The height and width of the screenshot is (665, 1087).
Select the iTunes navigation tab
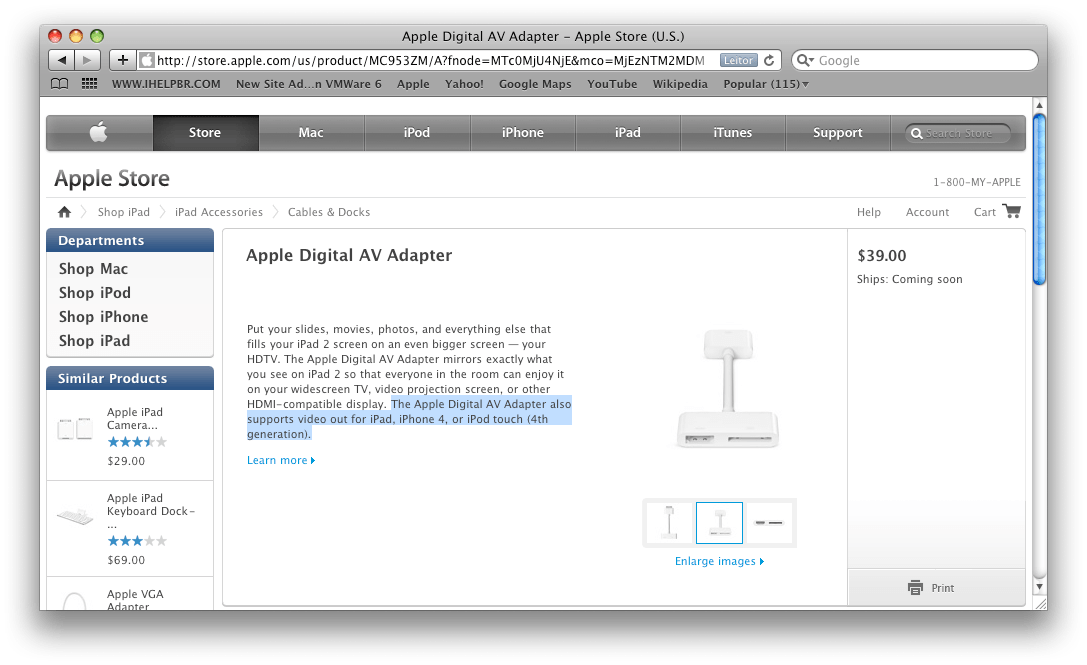(x=733, y=132)
